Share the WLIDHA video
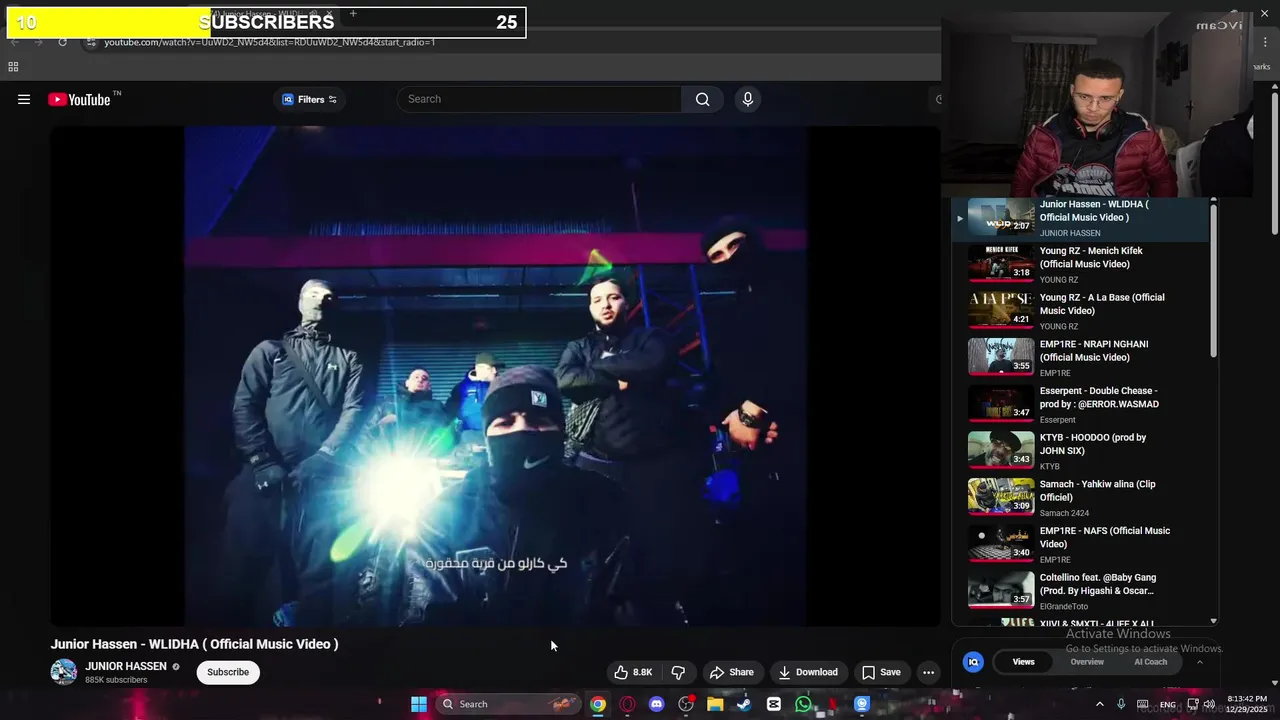 click(732, 672)
